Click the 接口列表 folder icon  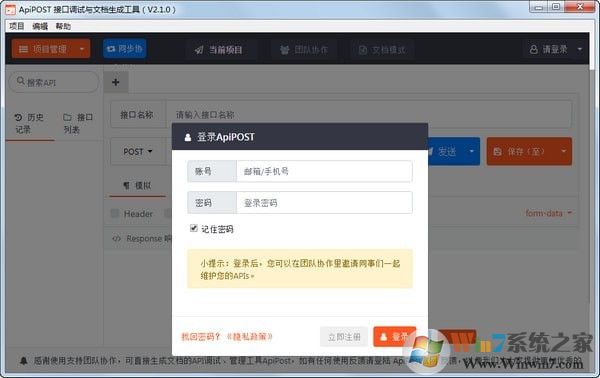pos(67,117)
